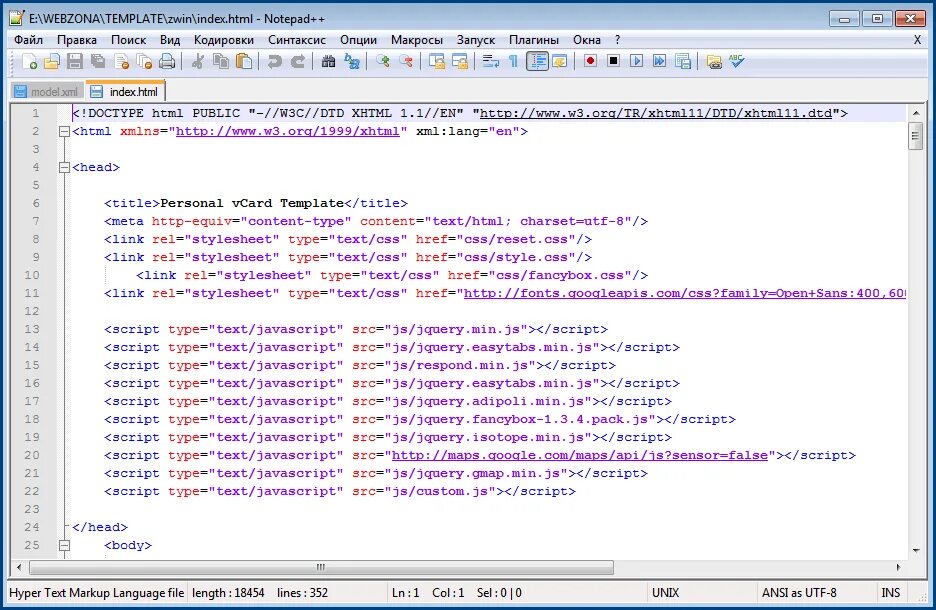This screenshot has width=936, height=610.
Task: Click the fonts.googleapis.com link on line 11
Action: click(x=685, y=293)
